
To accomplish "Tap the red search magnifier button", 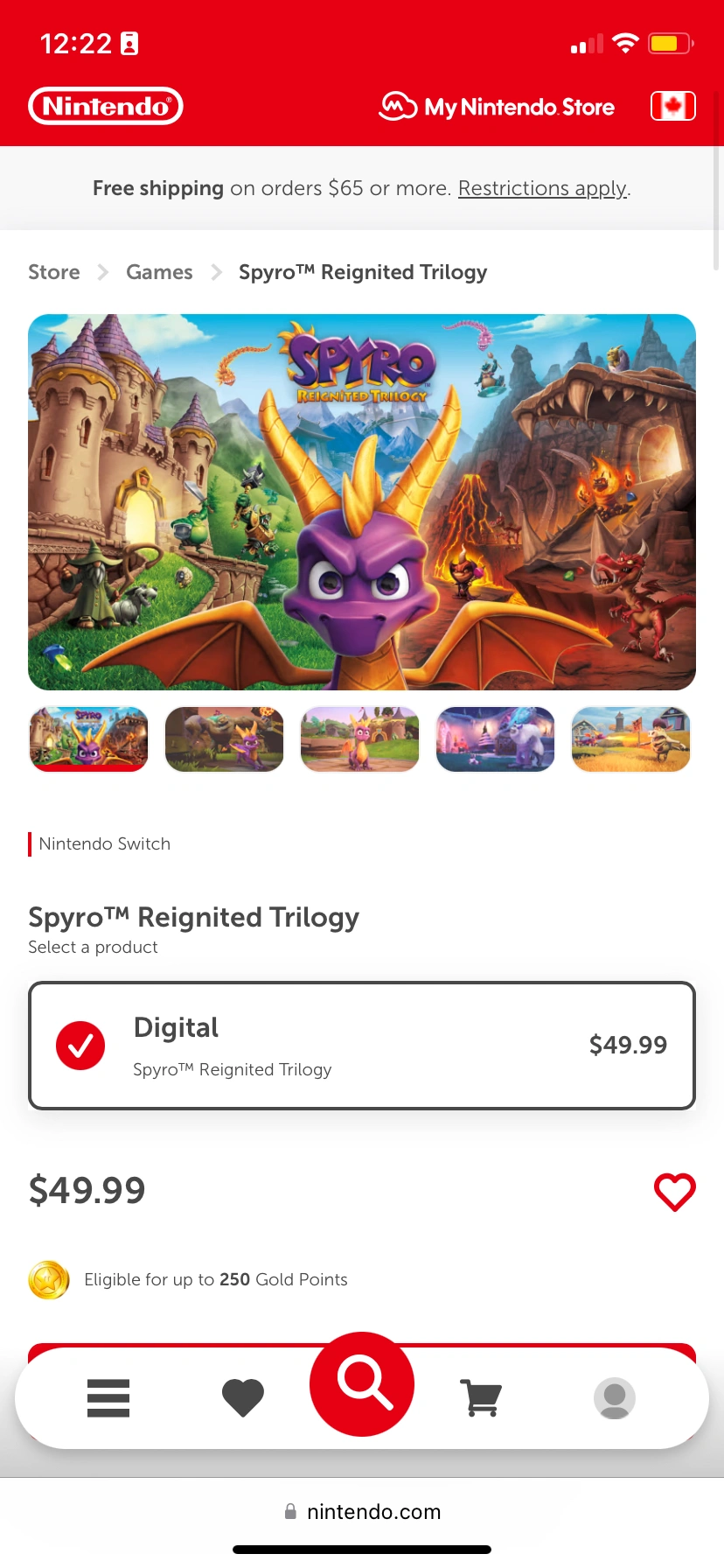I will [362, 1384].
